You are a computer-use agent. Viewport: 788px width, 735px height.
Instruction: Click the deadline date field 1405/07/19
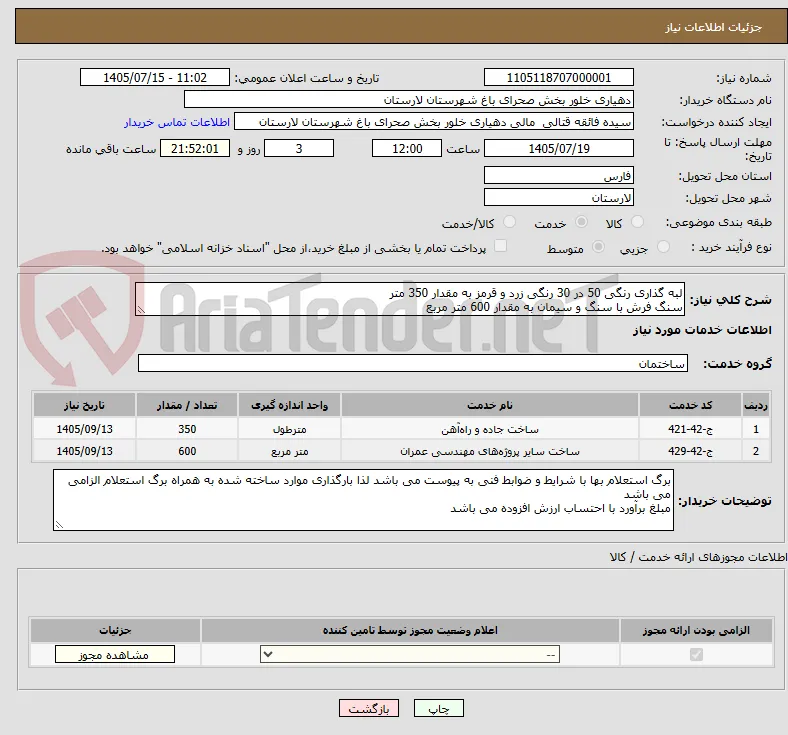[x=559, y=148]
